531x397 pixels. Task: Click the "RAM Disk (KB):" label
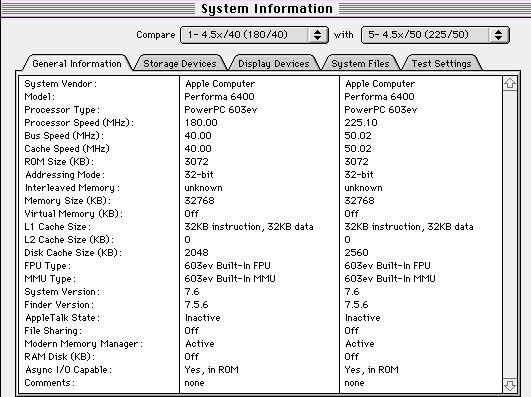60,357
